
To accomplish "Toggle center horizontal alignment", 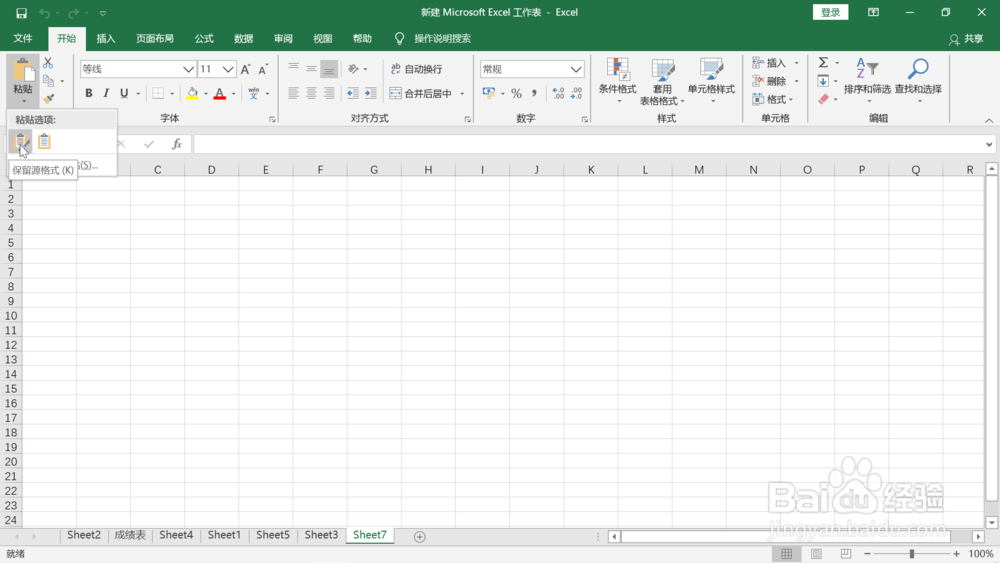I will click(x=311, y=94).
